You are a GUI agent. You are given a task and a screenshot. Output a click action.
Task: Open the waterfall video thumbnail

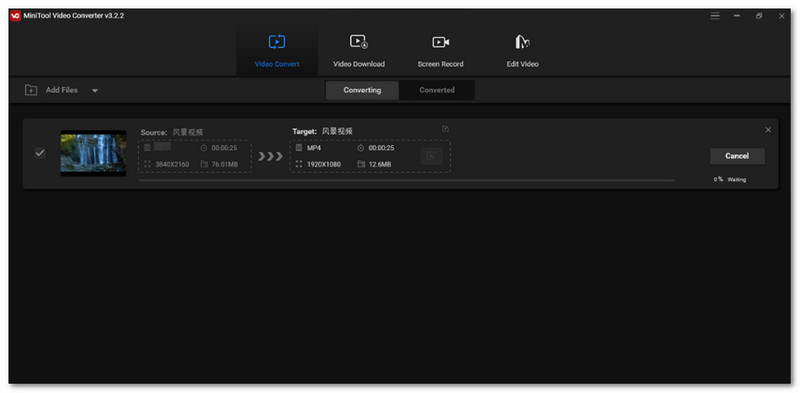click(x=93, y=153)
